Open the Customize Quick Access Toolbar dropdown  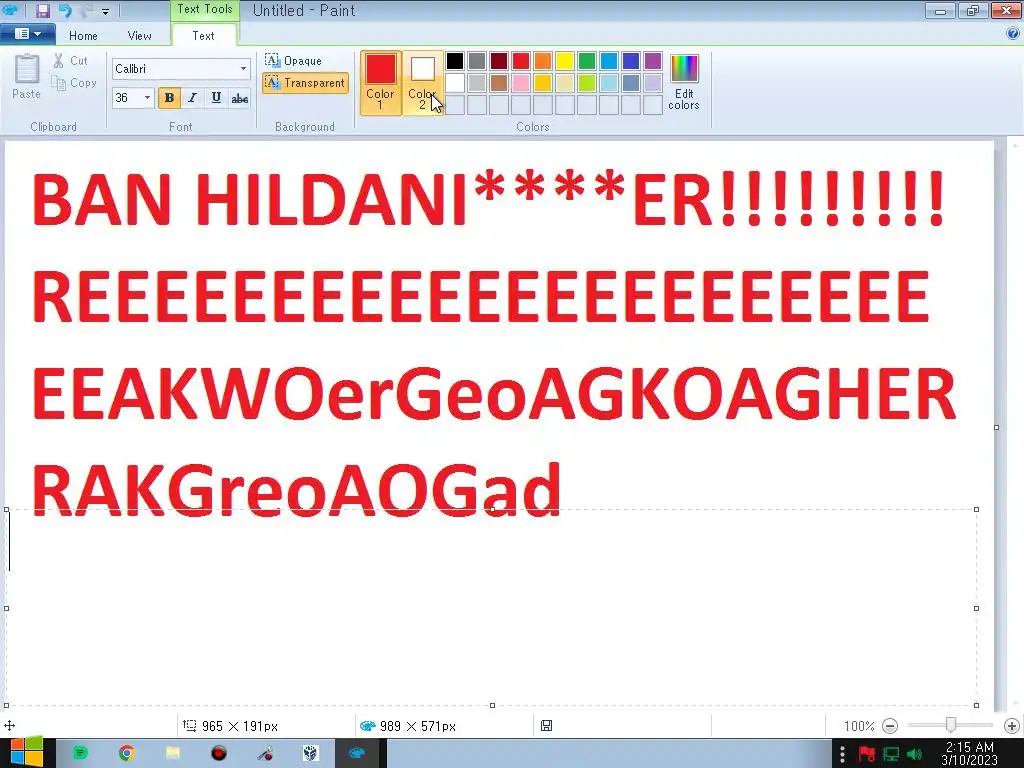(x=105, y=11)
